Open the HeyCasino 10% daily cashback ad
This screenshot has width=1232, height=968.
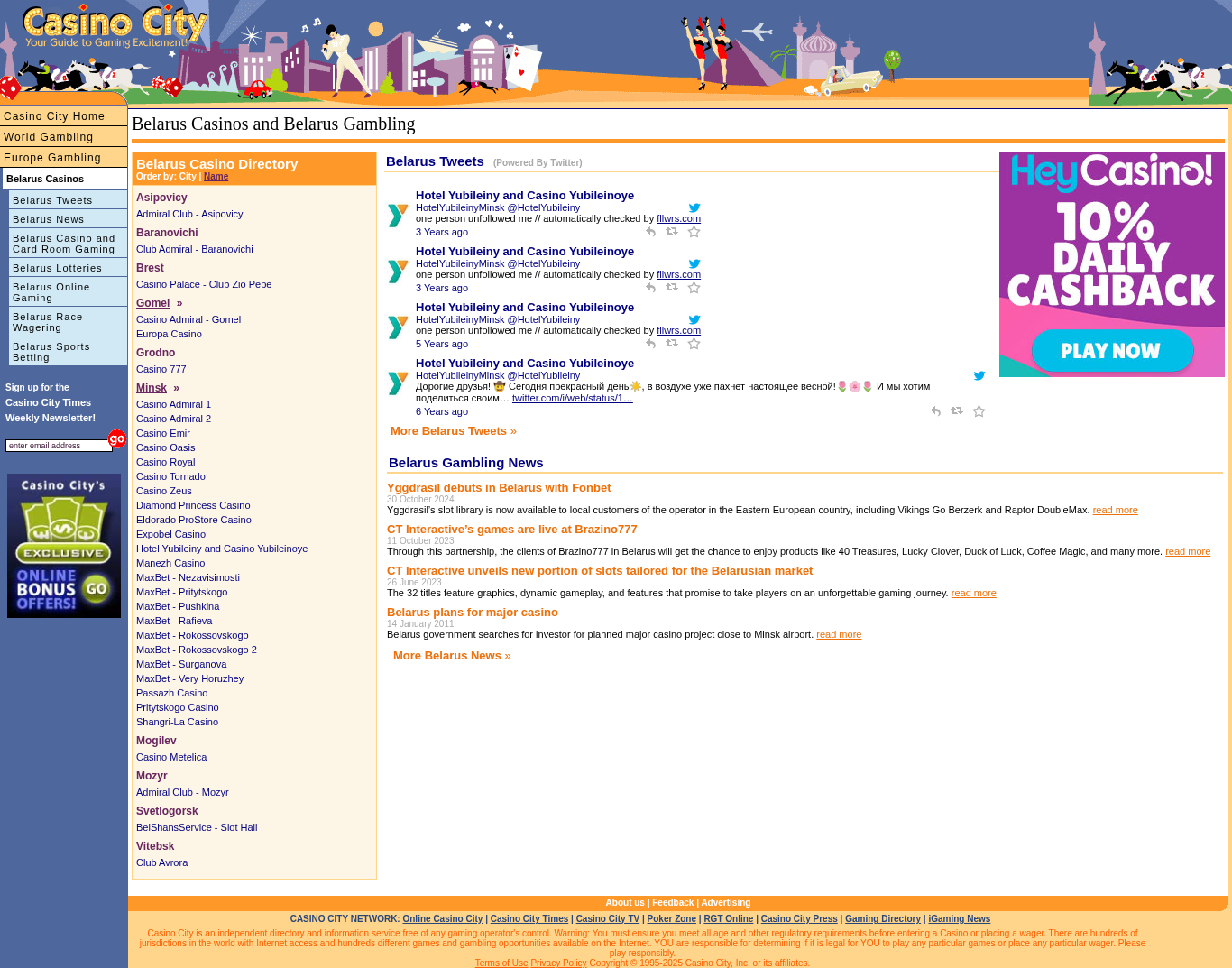pos(1112,264)
